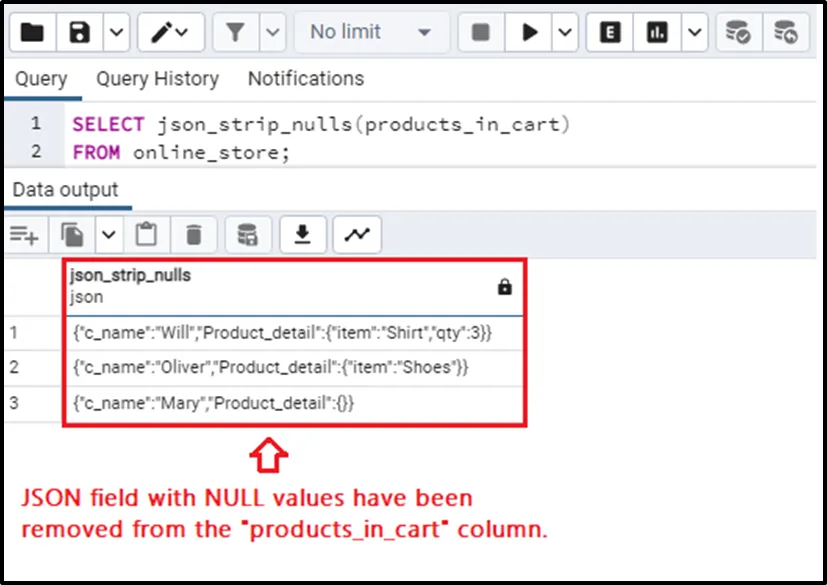Click the Filter rows funnel icon
827x585 pixels.
(x=235, y=33)
